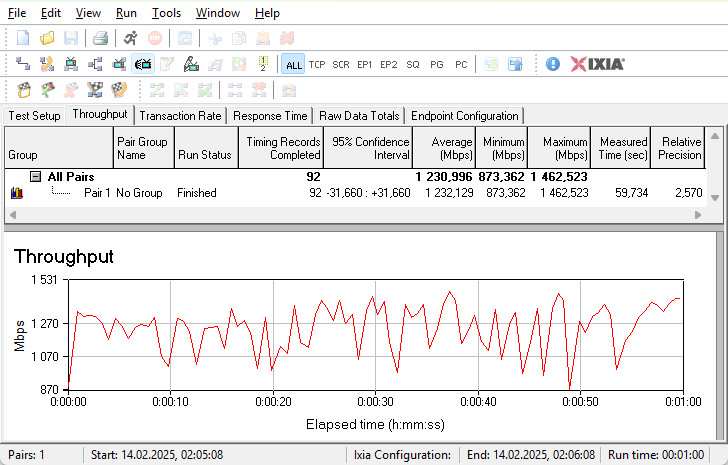The height and width of the screenshot is (465, 728).
Task: Open the blue exclamation info icon
Action: pyautogui.click(x=552, y=64)
